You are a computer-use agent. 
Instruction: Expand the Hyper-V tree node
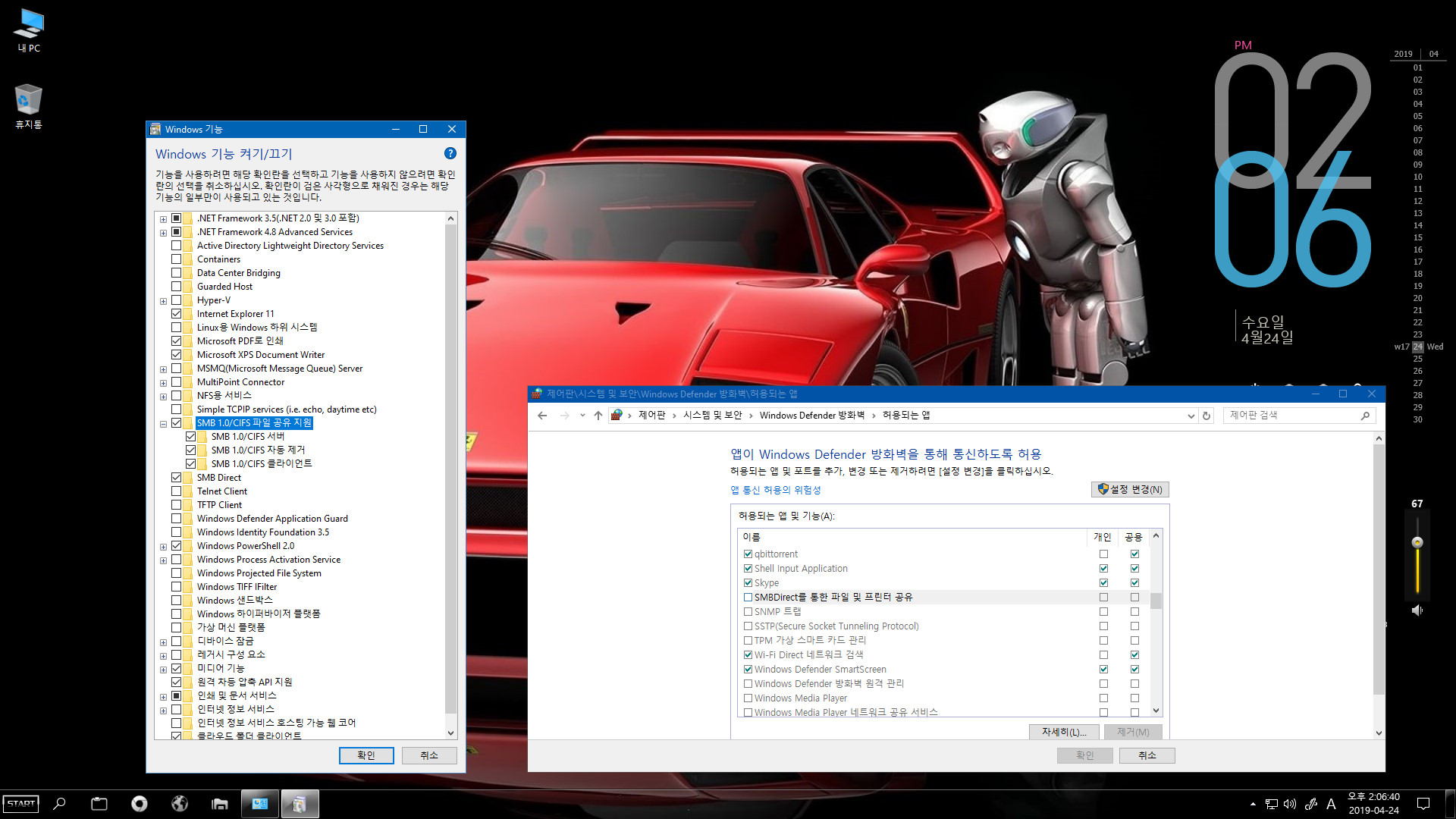(163, 301)
